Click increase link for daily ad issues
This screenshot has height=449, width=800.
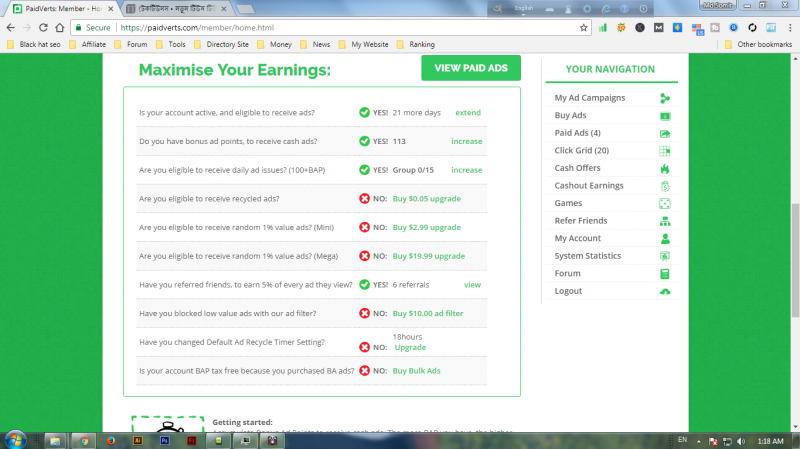[x=466, y=170]
